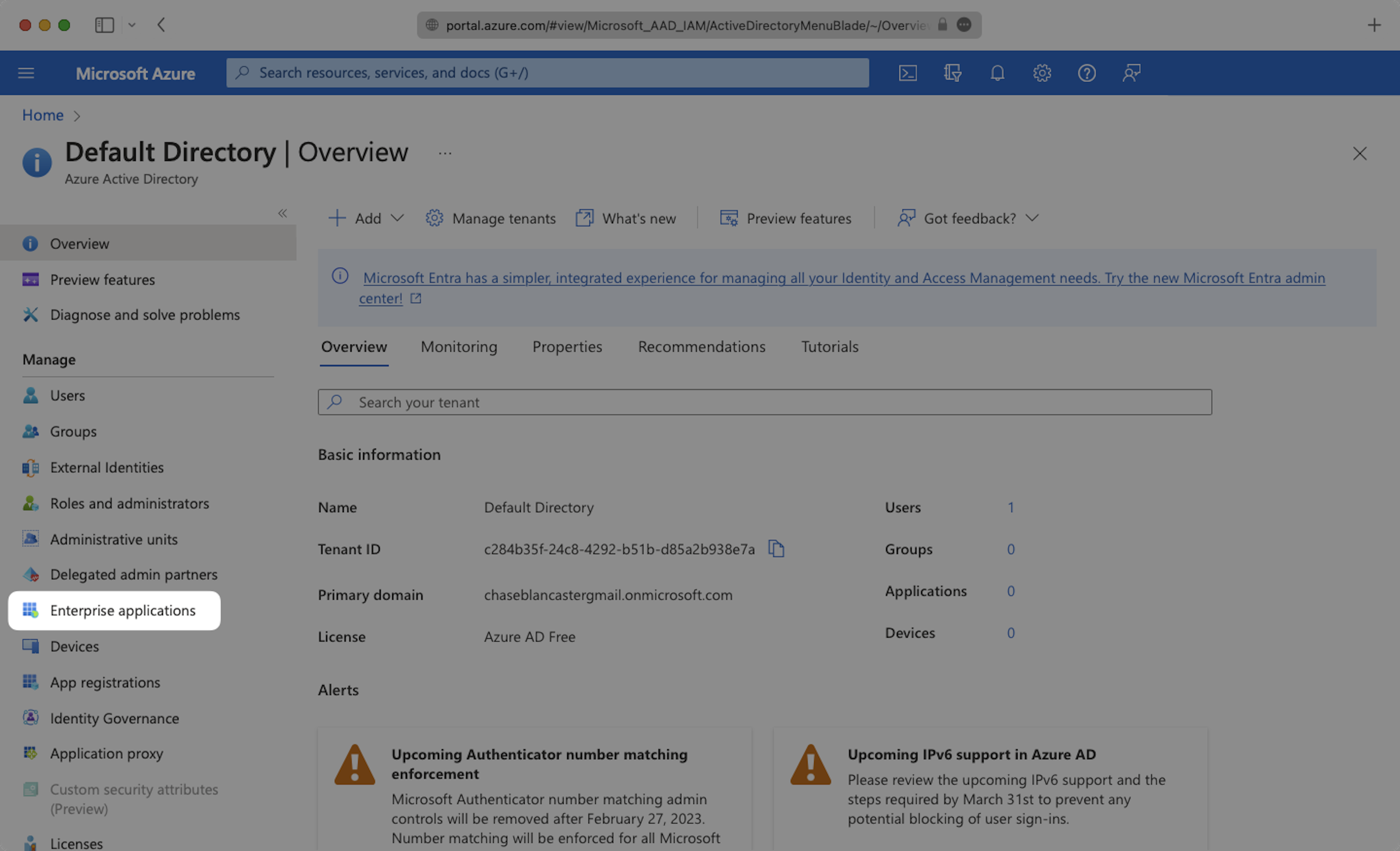This screenshot has width=1400, height=851.
Task: Open Enterprise applications in the sidebar
Action: 122,611
